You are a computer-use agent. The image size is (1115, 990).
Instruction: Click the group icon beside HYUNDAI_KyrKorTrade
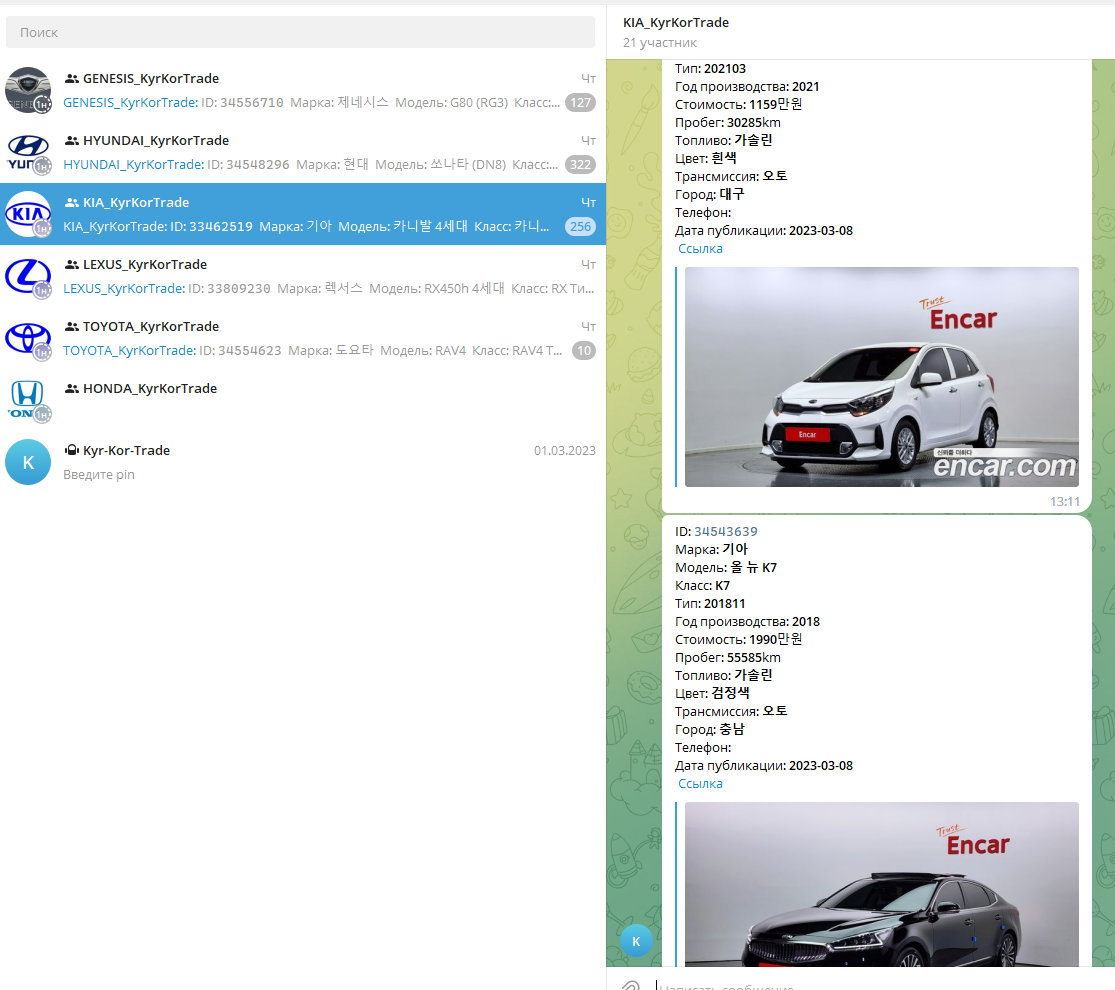point(72,140)
